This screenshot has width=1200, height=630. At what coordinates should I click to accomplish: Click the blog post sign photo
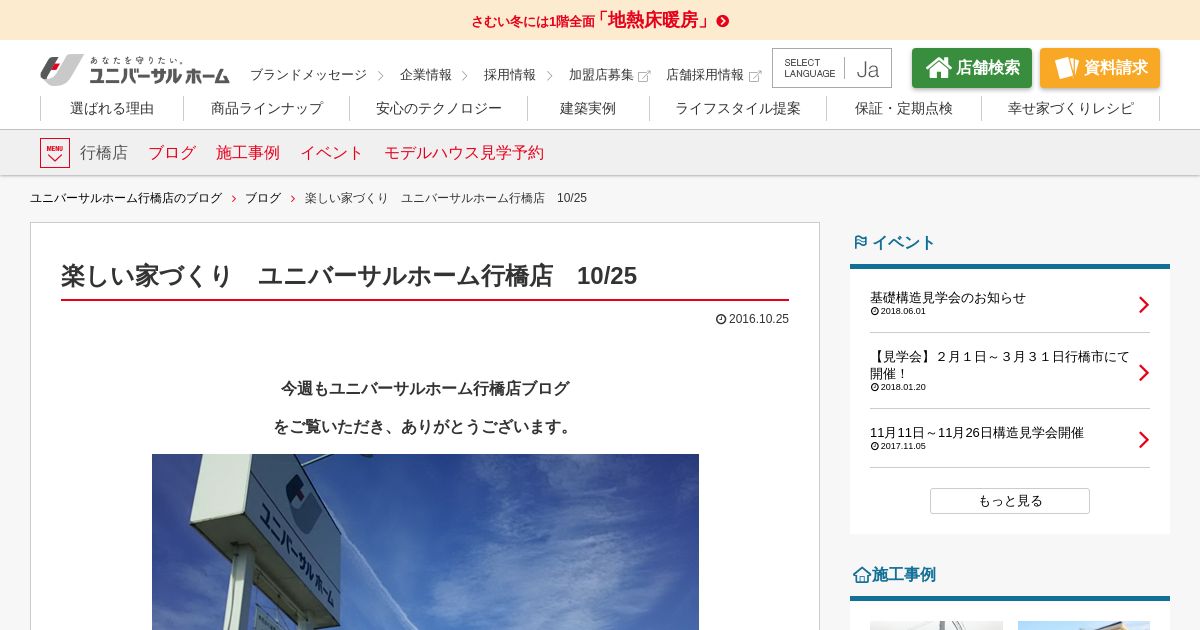coord(425,542)
